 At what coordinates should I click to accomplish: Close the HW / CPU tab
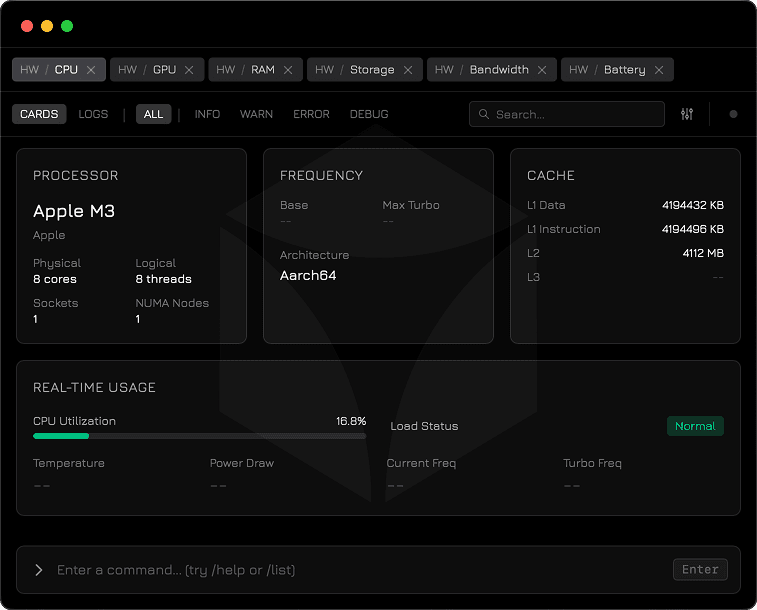[x=91, y=70]
